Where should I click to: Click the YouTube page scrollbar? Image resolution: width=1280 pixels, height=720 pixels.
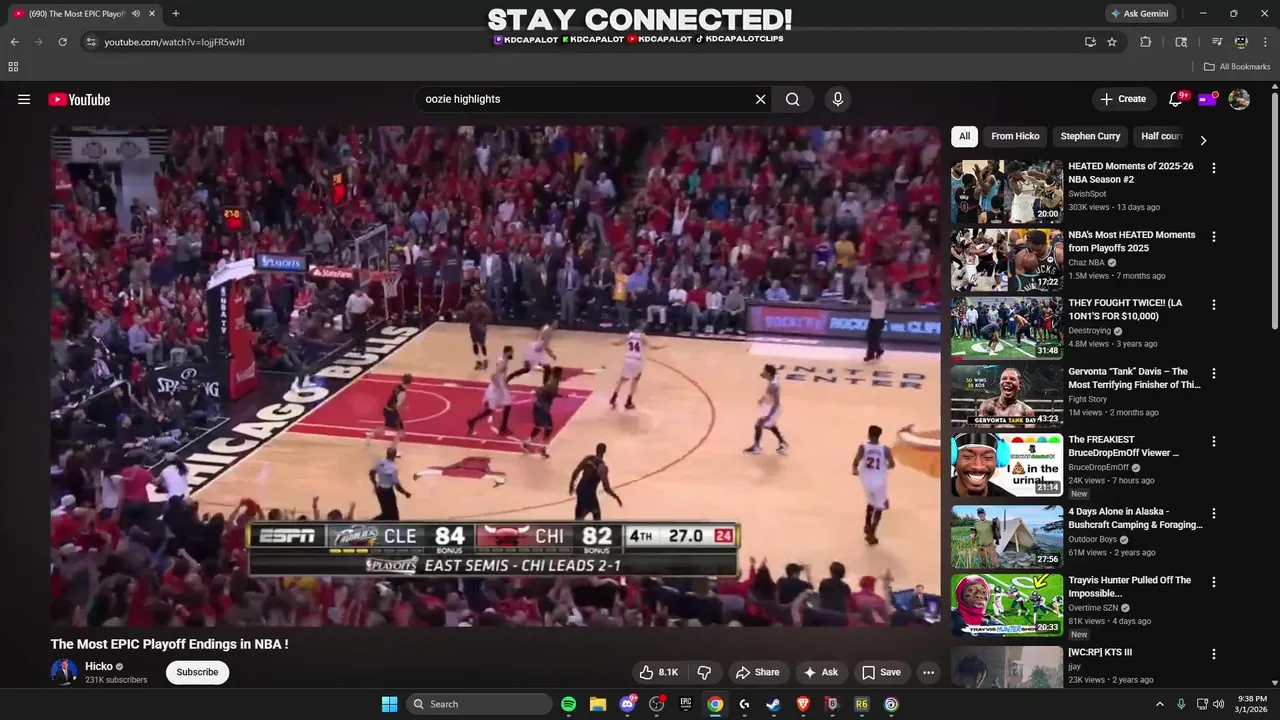click(1274, 210)
